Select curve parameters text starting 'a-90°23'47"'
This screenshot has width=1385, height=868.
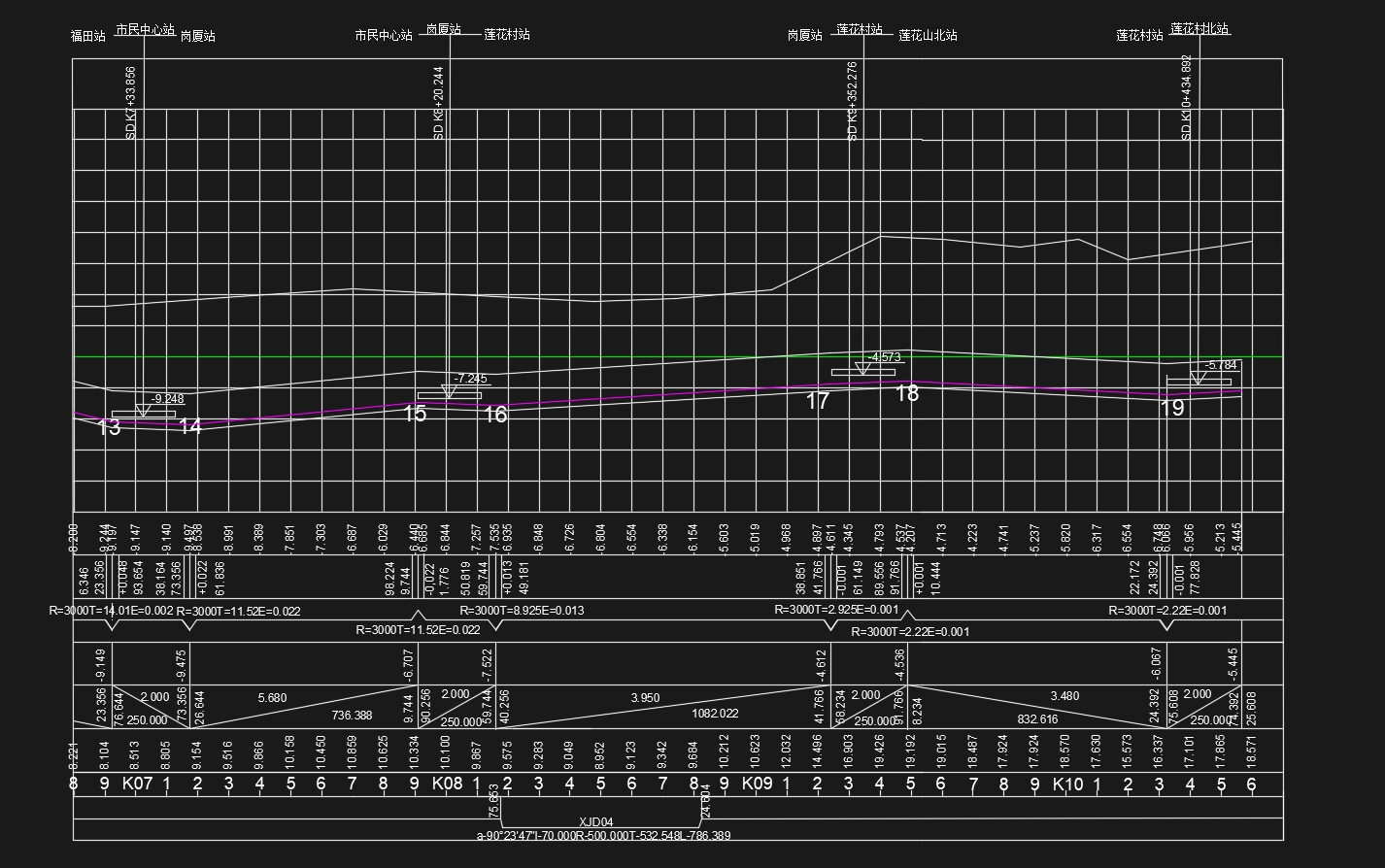(x=603, y=835)
